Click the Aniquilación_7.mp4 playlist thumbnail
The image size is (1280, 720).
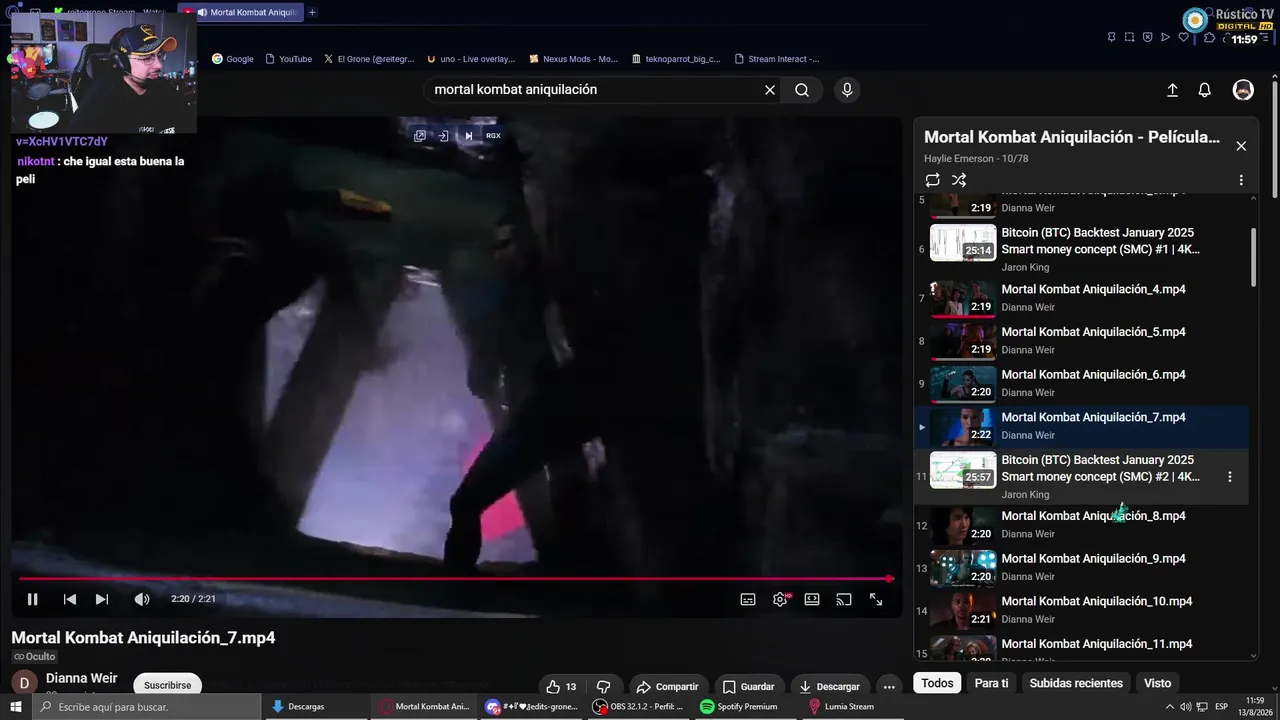(x=963, y=427)
